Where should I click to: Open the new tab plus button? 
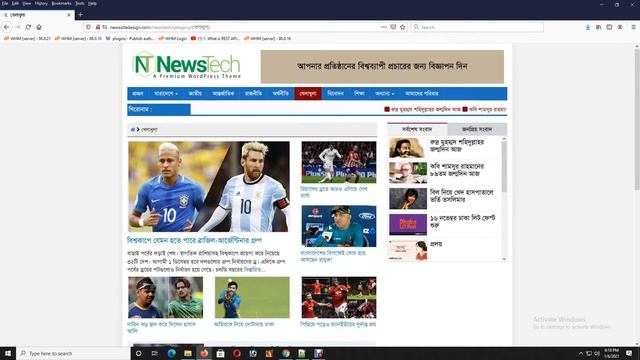[80, 15]
